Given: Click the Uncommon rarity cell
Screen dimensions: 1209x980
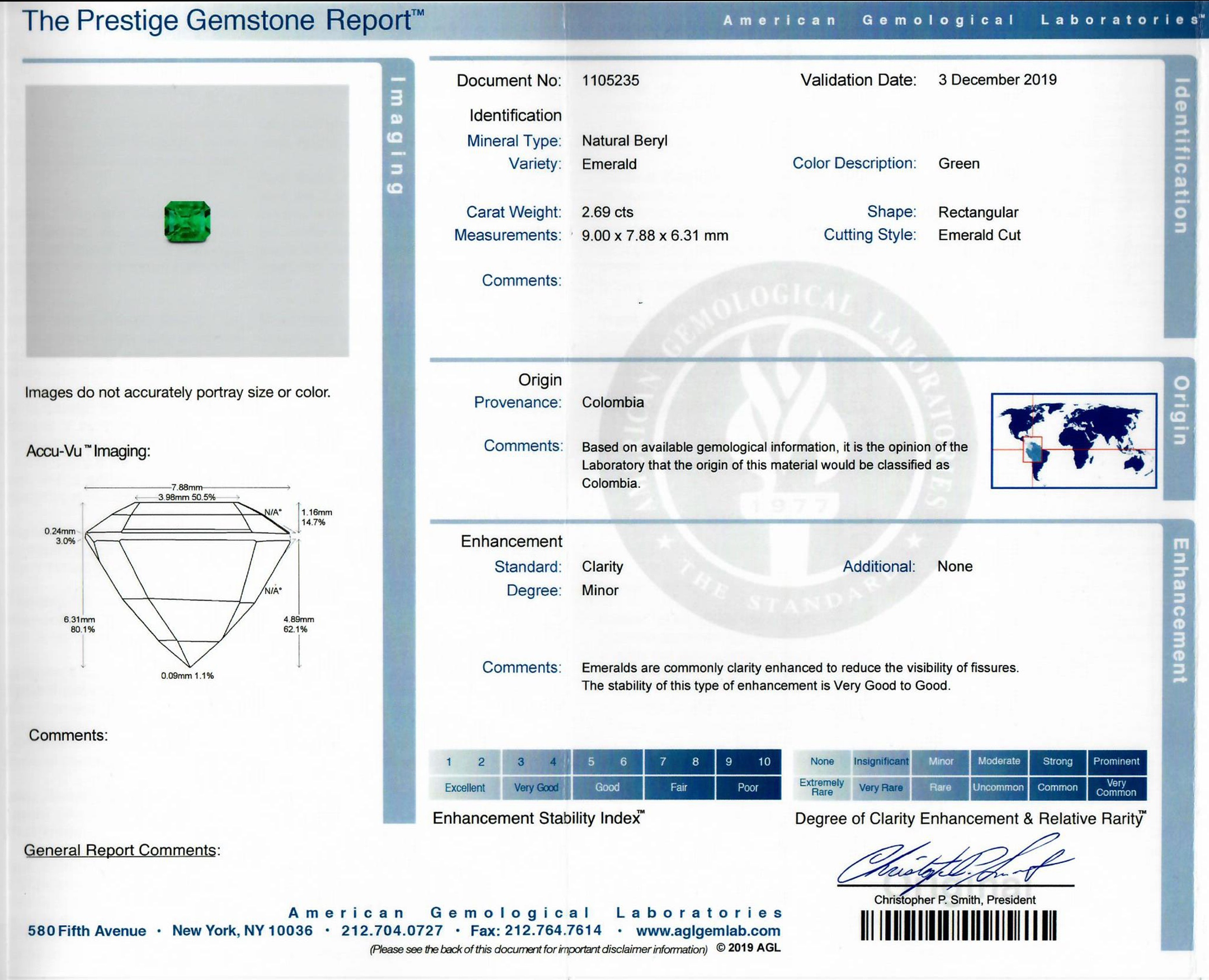Looking at the screenshot, I should (999, 787).
